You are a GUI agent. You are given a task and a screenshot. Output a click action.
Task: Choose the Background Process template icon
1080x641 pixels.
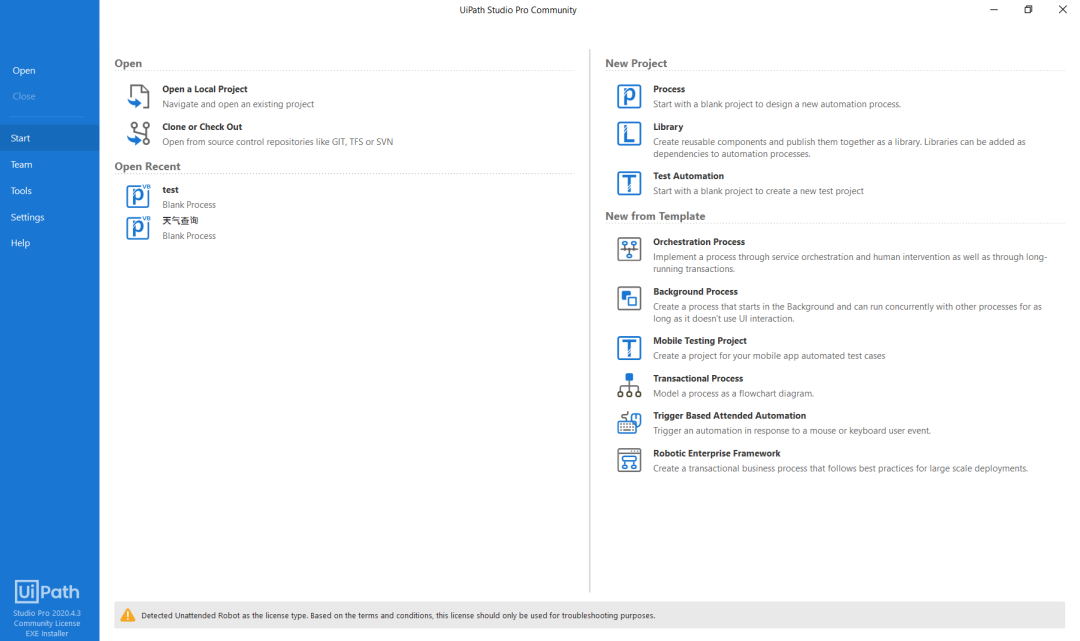(x=629, y=299)
